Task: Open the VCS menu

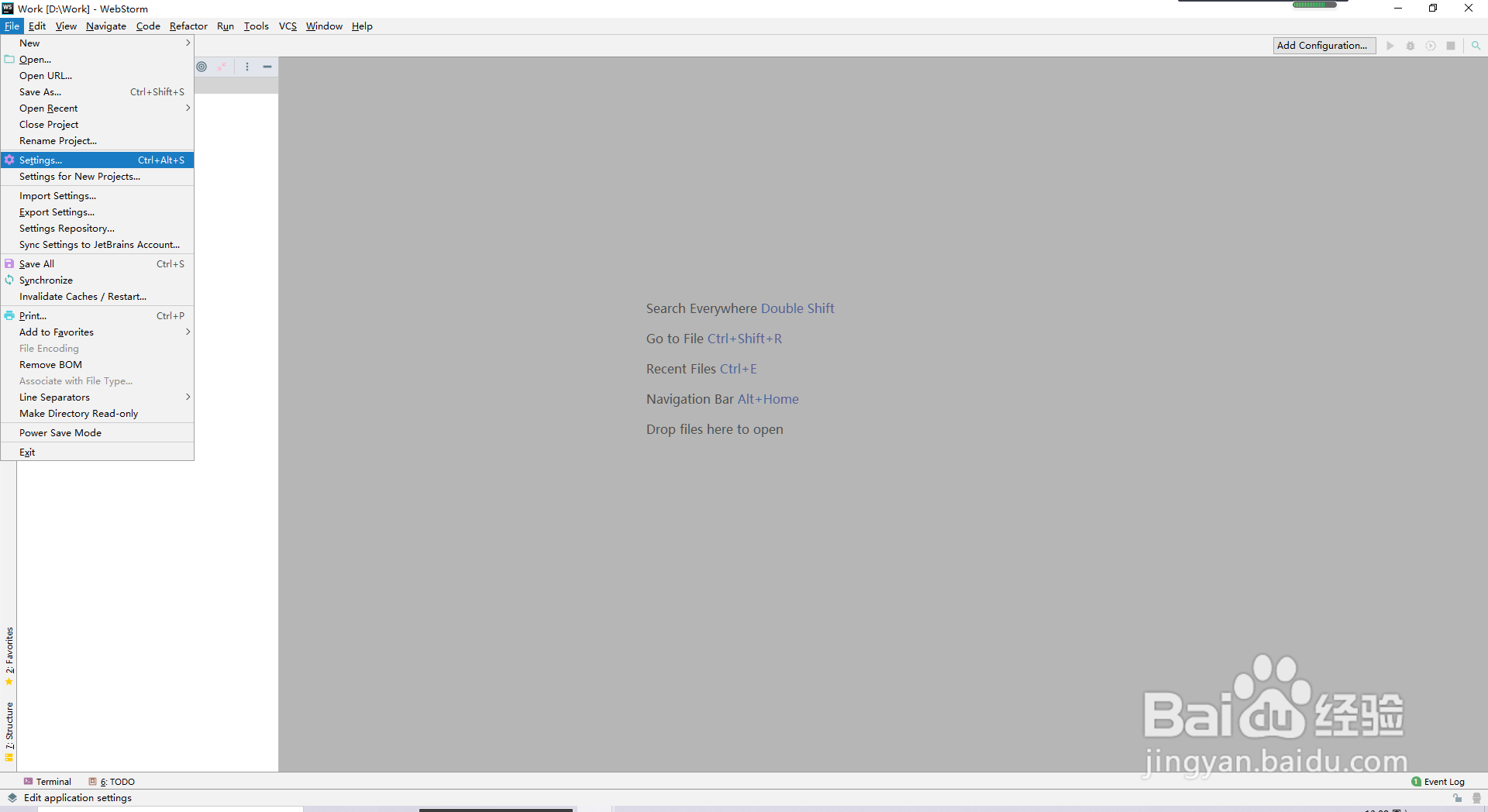Action: coord(288,26)
